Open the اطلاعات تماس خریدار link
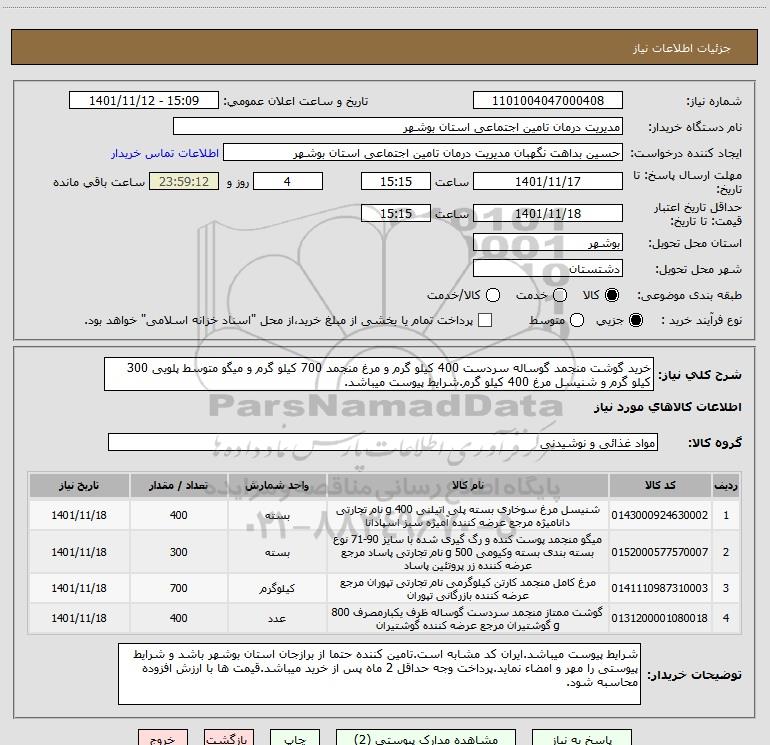 pos(165,153)
